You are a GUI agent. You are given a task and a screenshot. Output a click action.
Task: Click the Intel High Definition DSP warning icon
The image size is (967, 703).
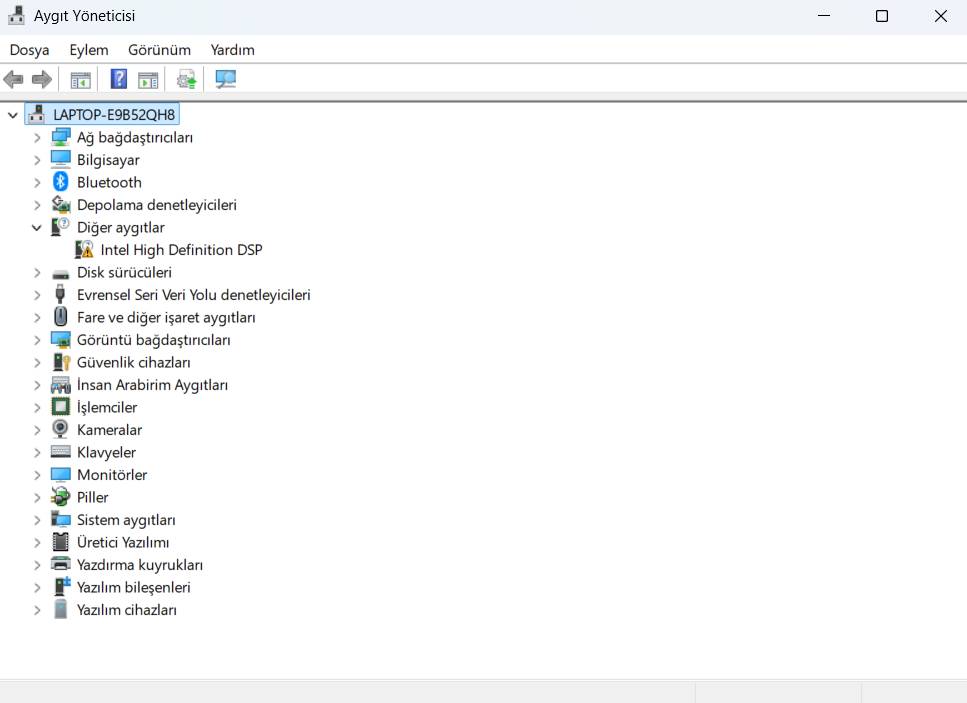click(x=84, y=249)
